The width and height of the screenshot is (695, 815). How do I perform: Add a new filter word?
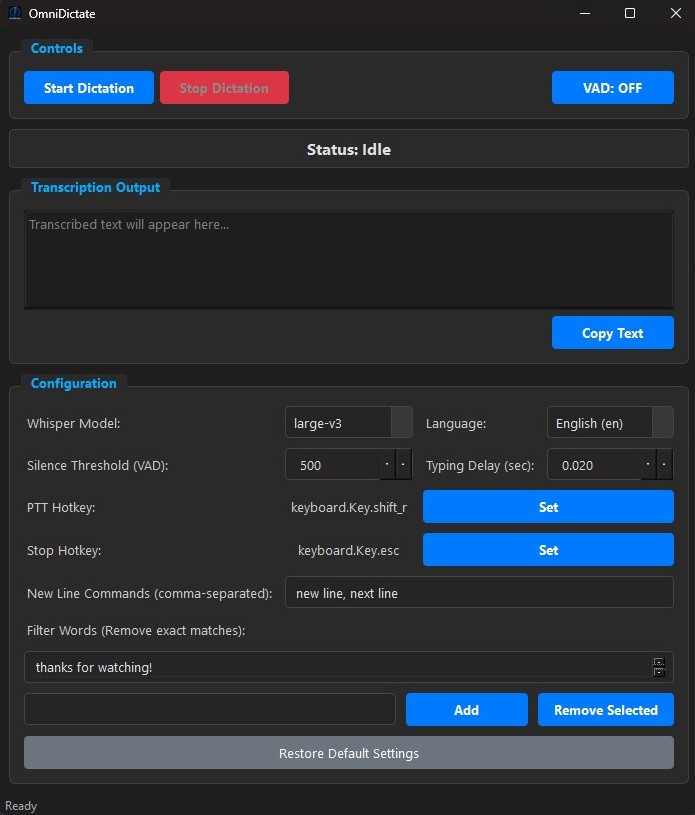(x=466, y=709)
